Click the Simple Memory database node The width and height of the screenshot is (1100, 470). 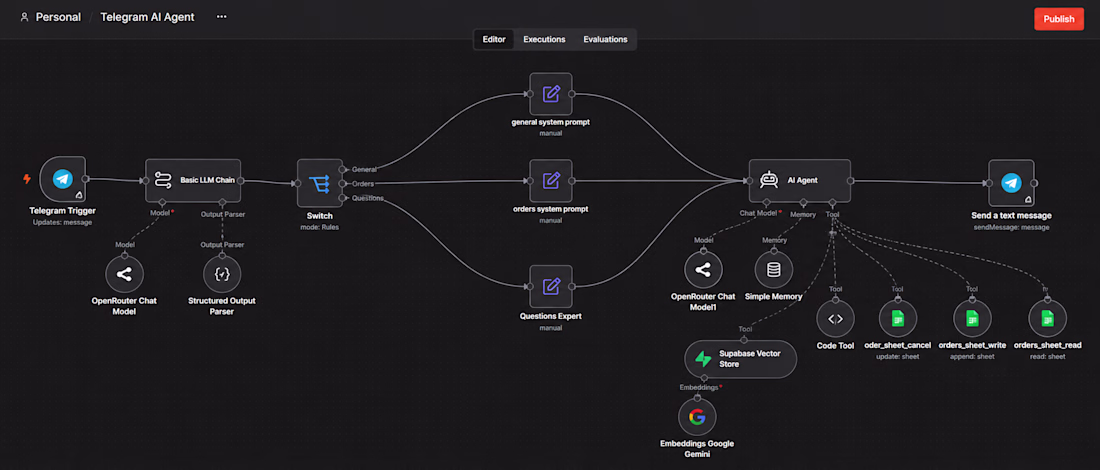pyautogui.click(x=774, y=269)
